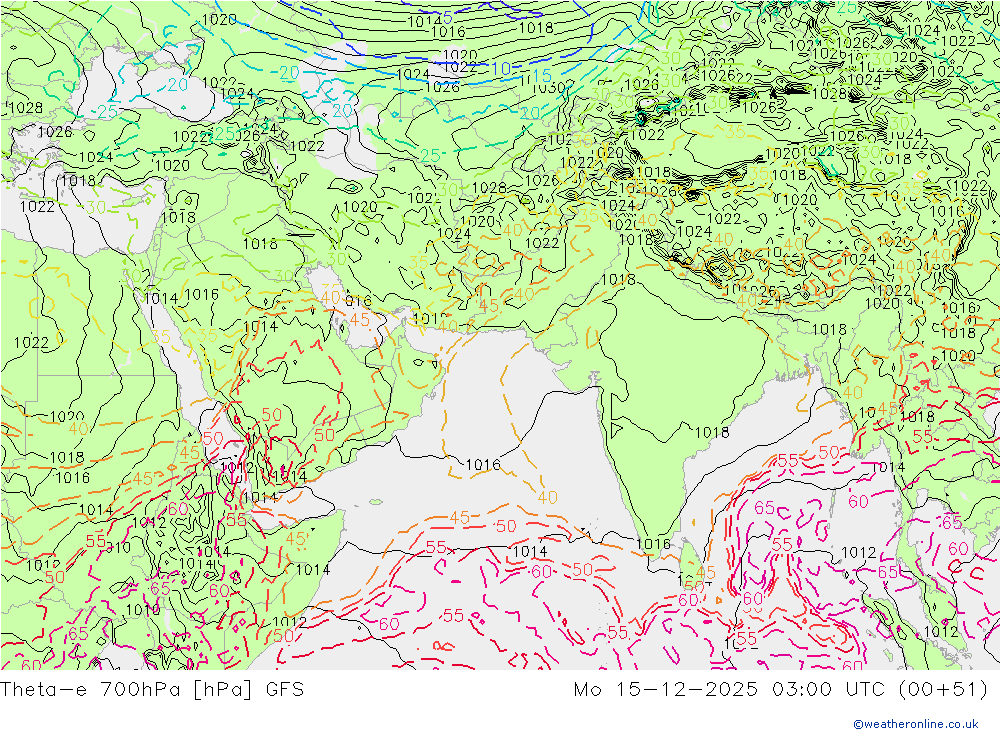Viewport: 1000px width, 733px height.
Task: Click the 'Mo 15-12-2025 03:00 UTC (00+51)' timestamp
Action: 781,689
